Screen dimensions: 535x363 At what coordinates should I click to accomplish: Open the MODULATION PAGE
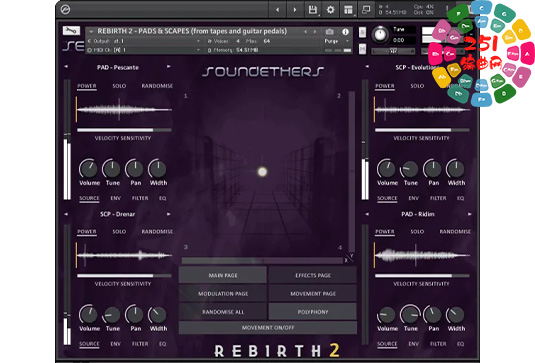[x=223, y=293]
